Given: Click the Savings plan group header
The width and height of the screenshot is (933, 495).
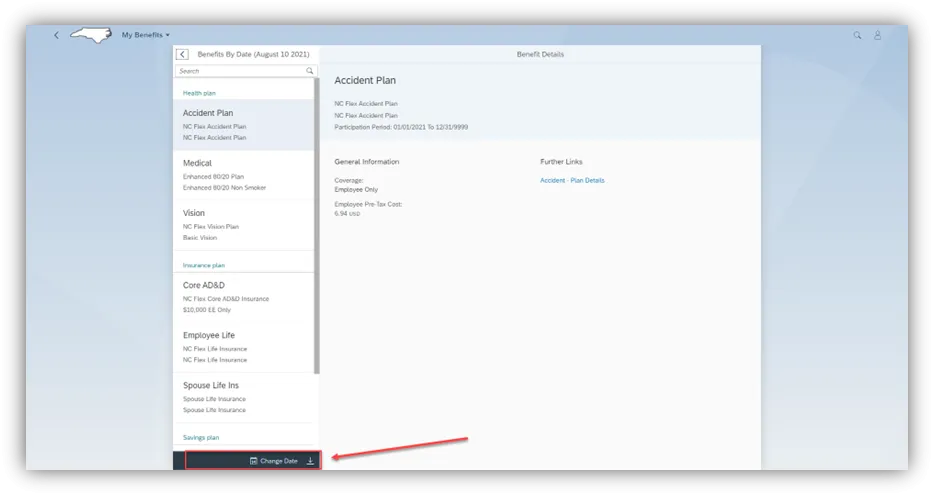Looking at the screenshot, I should [x=201, y=437].
